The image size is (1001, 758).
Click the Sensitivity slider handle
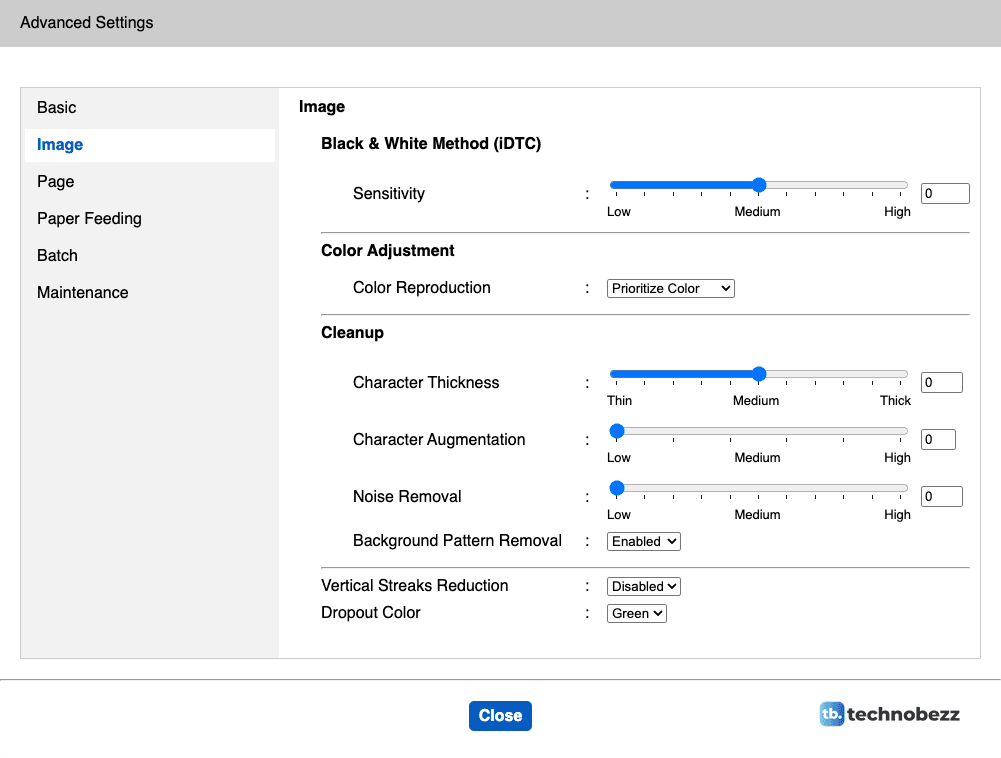pos(758,185)
